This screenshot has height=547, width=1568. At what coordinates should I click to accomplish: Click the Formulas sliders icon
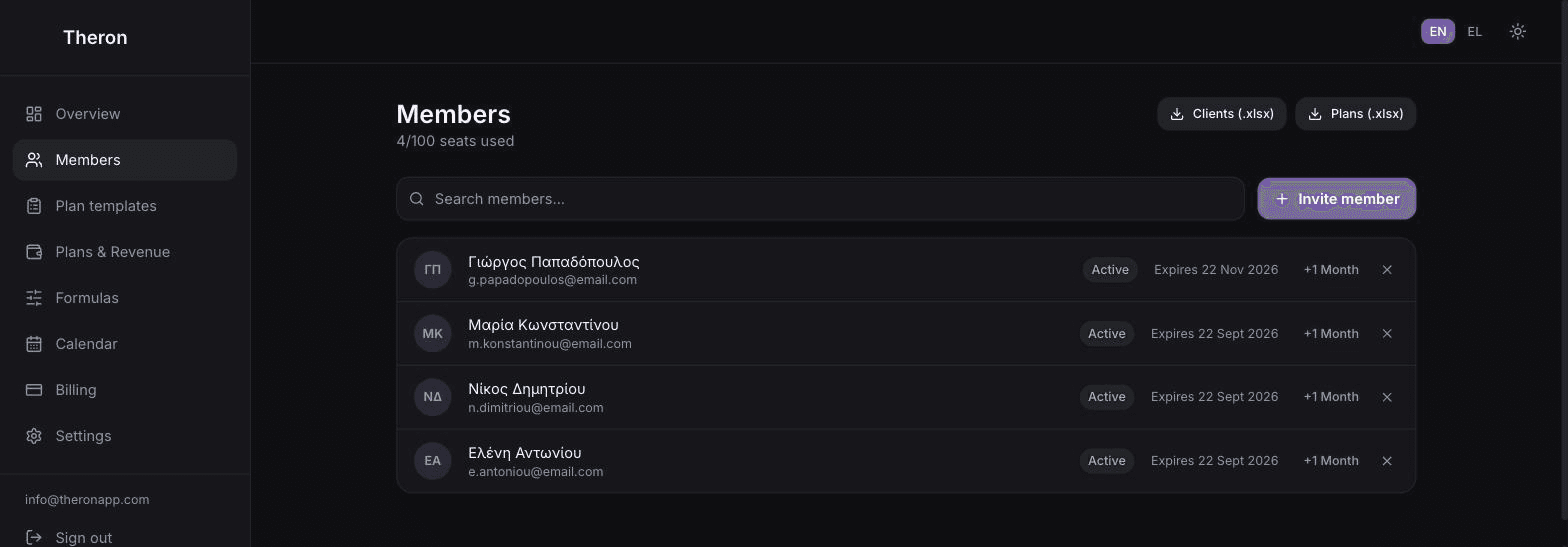click(x=34, y=298)
